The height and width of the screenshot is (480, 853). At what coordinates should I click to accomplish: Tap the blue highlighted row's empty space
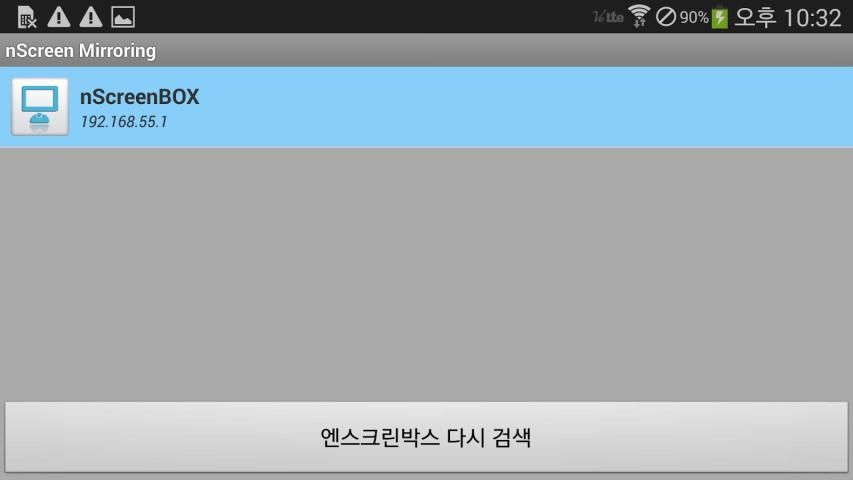pos(522,107)
